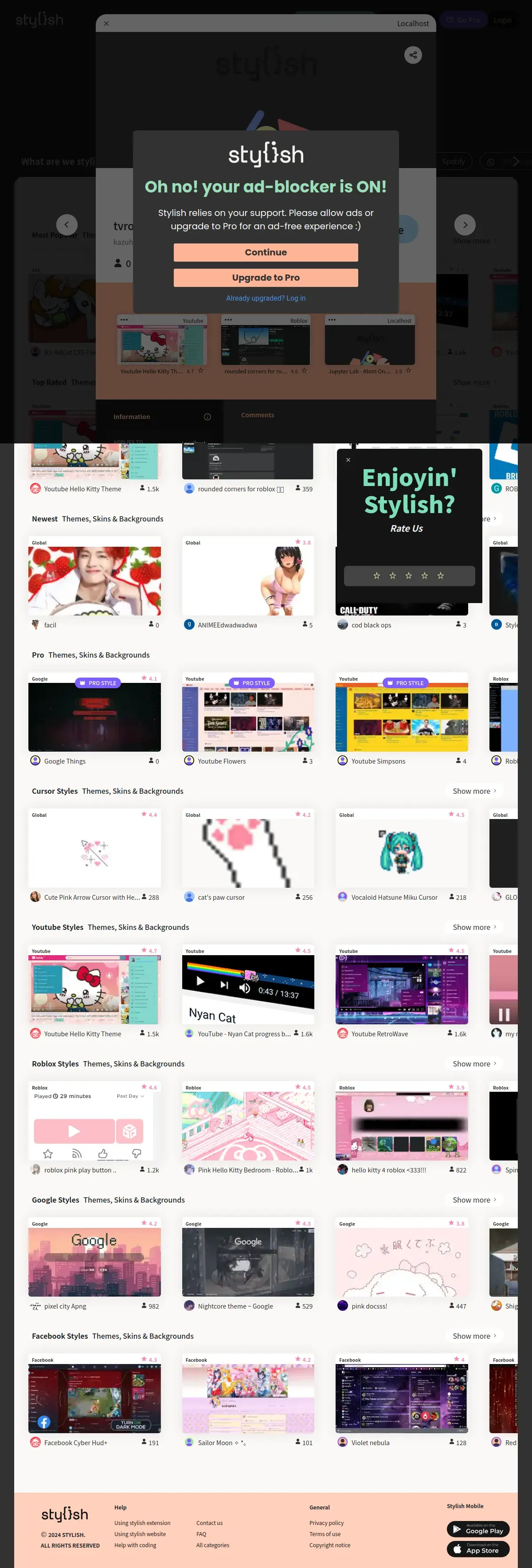Viewport: 532px width, 1568px height.
Task: Click the stylish logo in the header
Action: point(39,20)
